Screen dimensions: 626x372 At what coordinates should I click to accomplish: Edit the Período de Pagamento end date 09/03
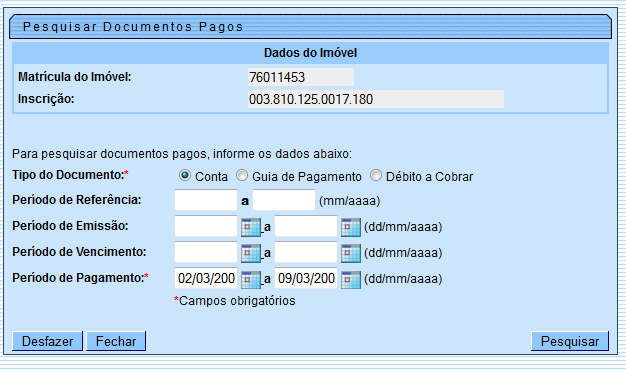point(306,278)
